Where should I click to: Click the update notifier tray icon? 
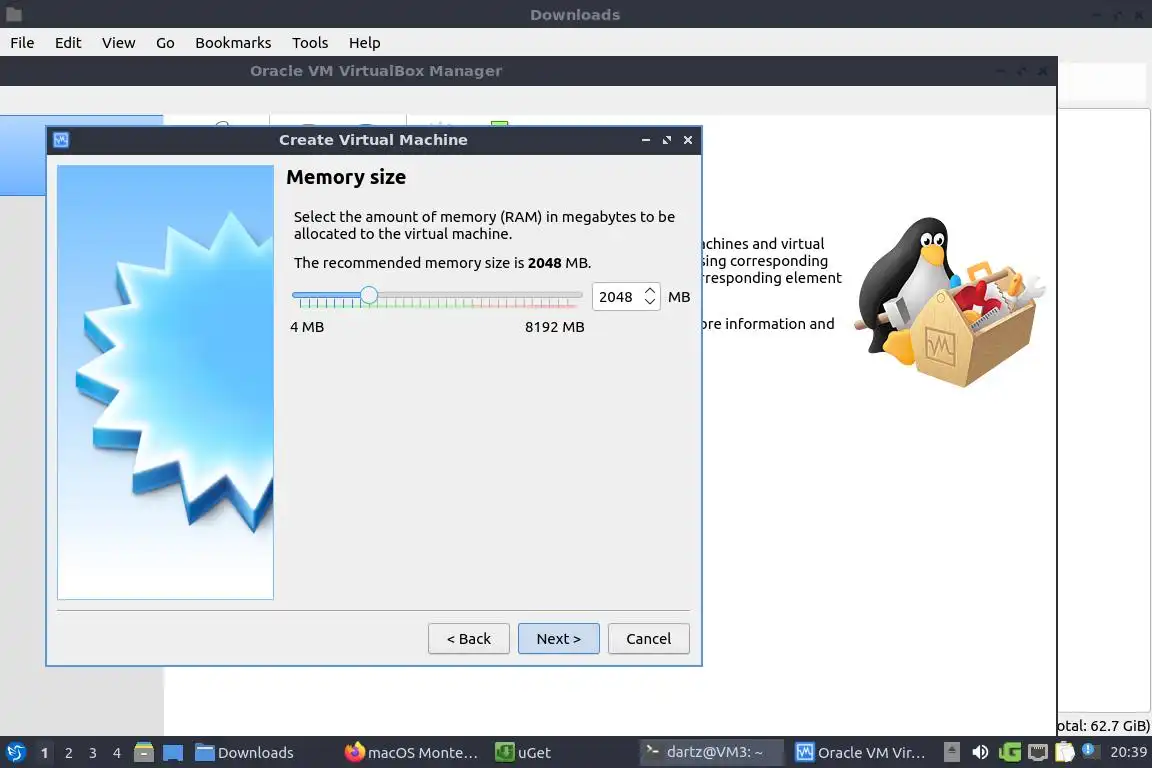[x=1090, y=751]
